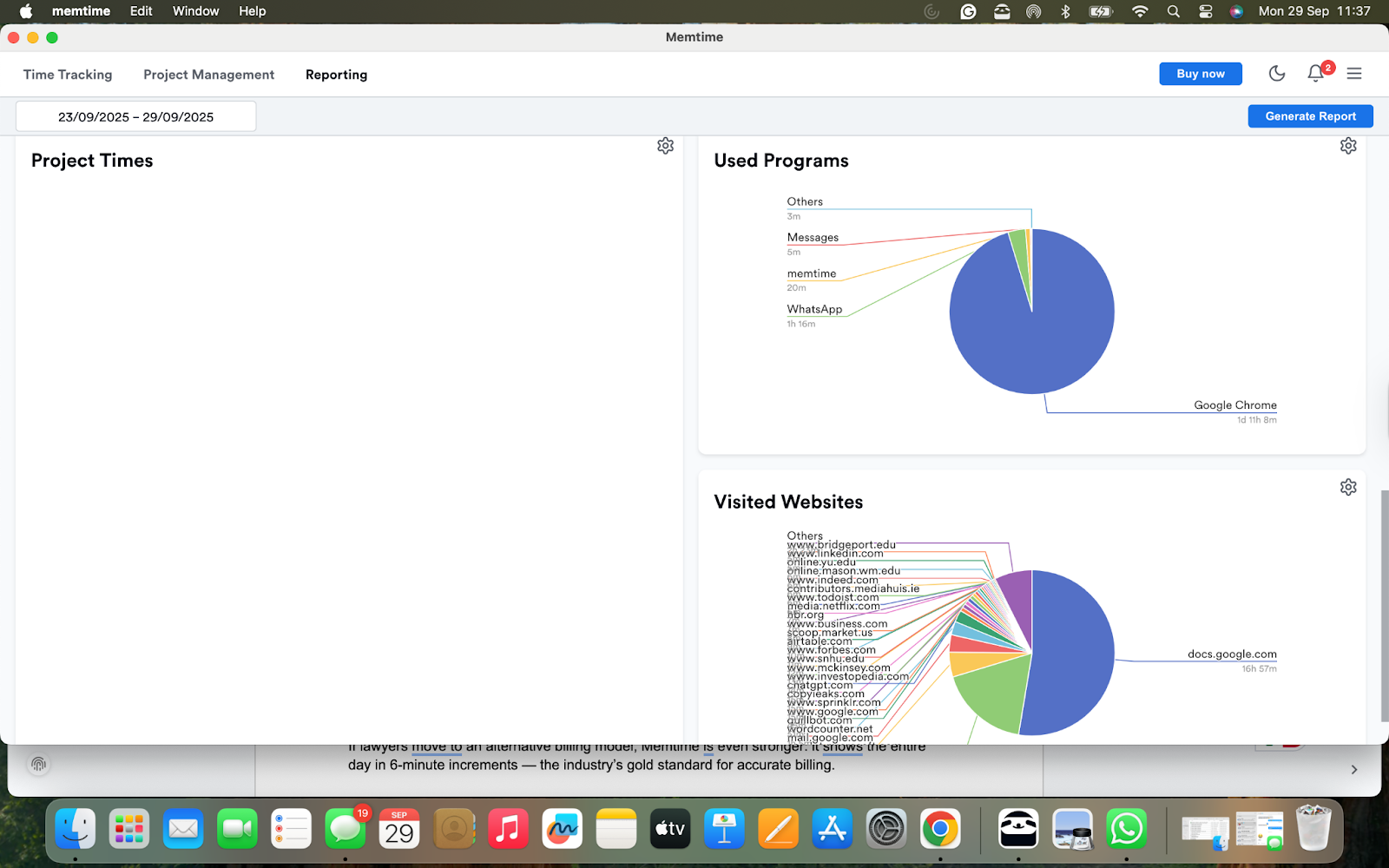The height and width of the screenshot is (868, 1389).
Task: Open Contacts from the Dock
Action: pos(454,829)
